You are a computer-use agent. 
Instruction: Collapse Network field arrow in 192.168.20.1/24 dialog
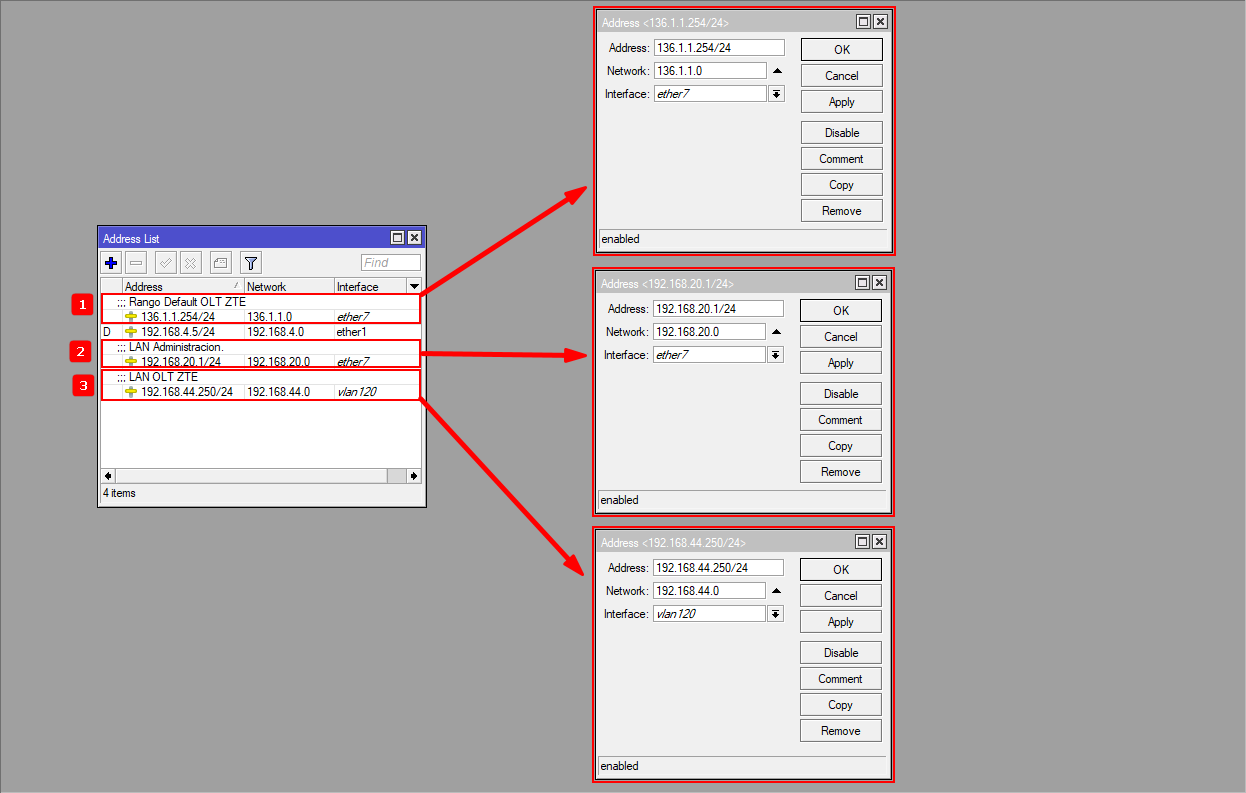coord(776,332)
